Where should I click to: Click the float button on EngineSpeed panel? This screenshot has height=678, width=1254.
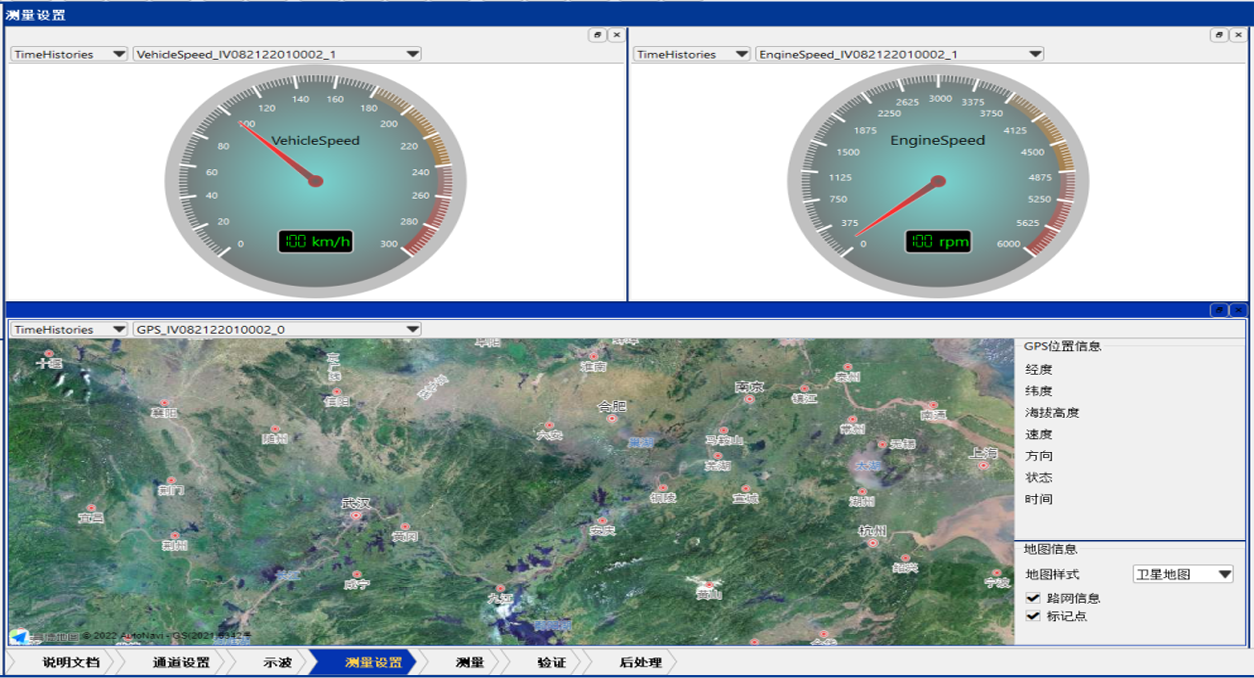pyautogui.click(x=1218, y=35)
